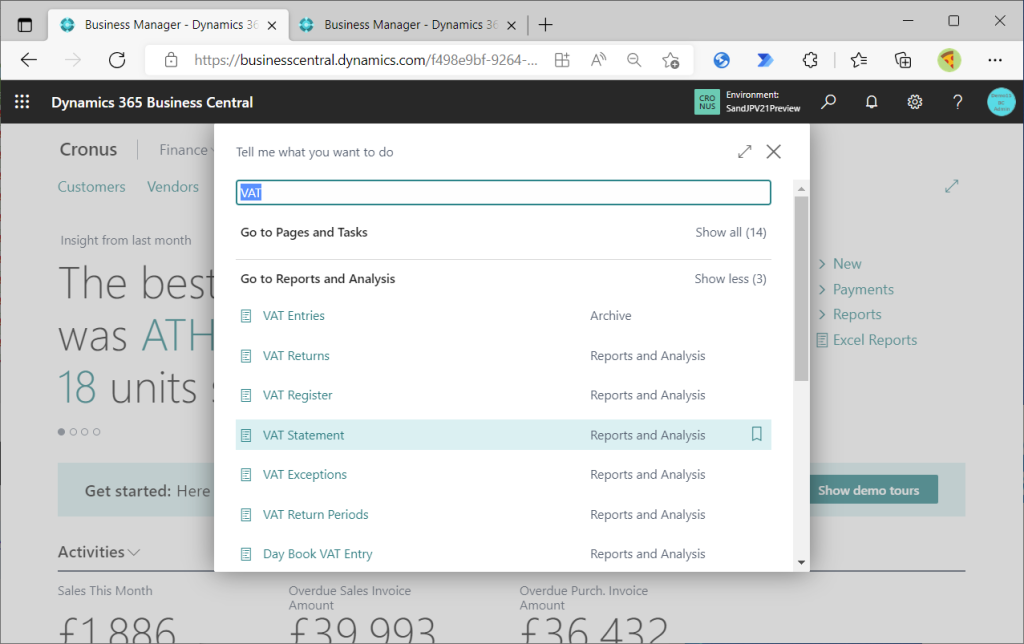
Task: Open the VAT Entries report
Action: [294, 316]
